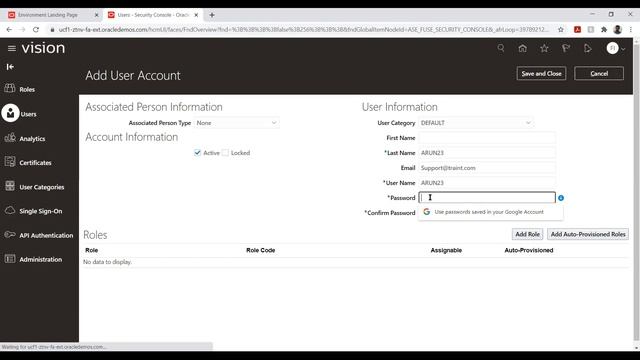Click the Last Name field
This screenshot has width=640, height=360.
pos(487,153)
